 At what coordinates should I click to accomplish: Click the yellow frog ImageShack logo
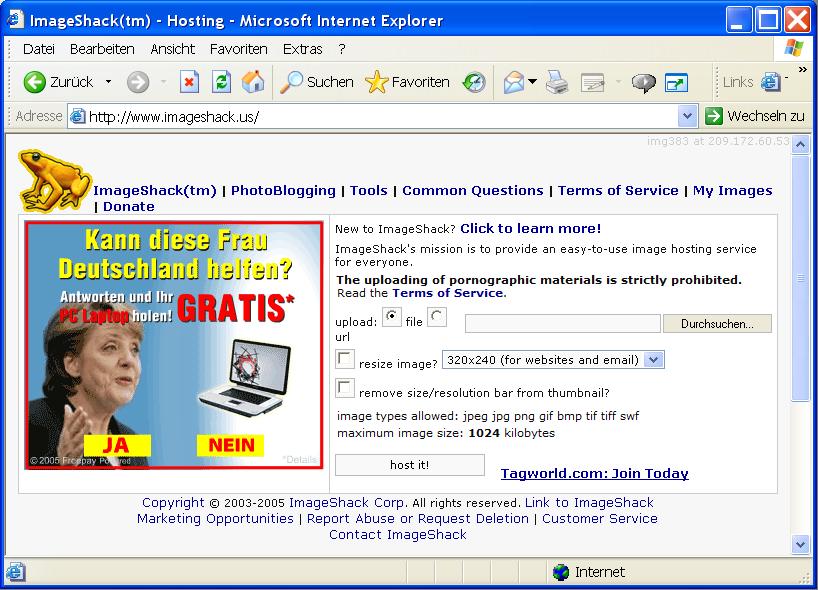(x=54, y=180)
